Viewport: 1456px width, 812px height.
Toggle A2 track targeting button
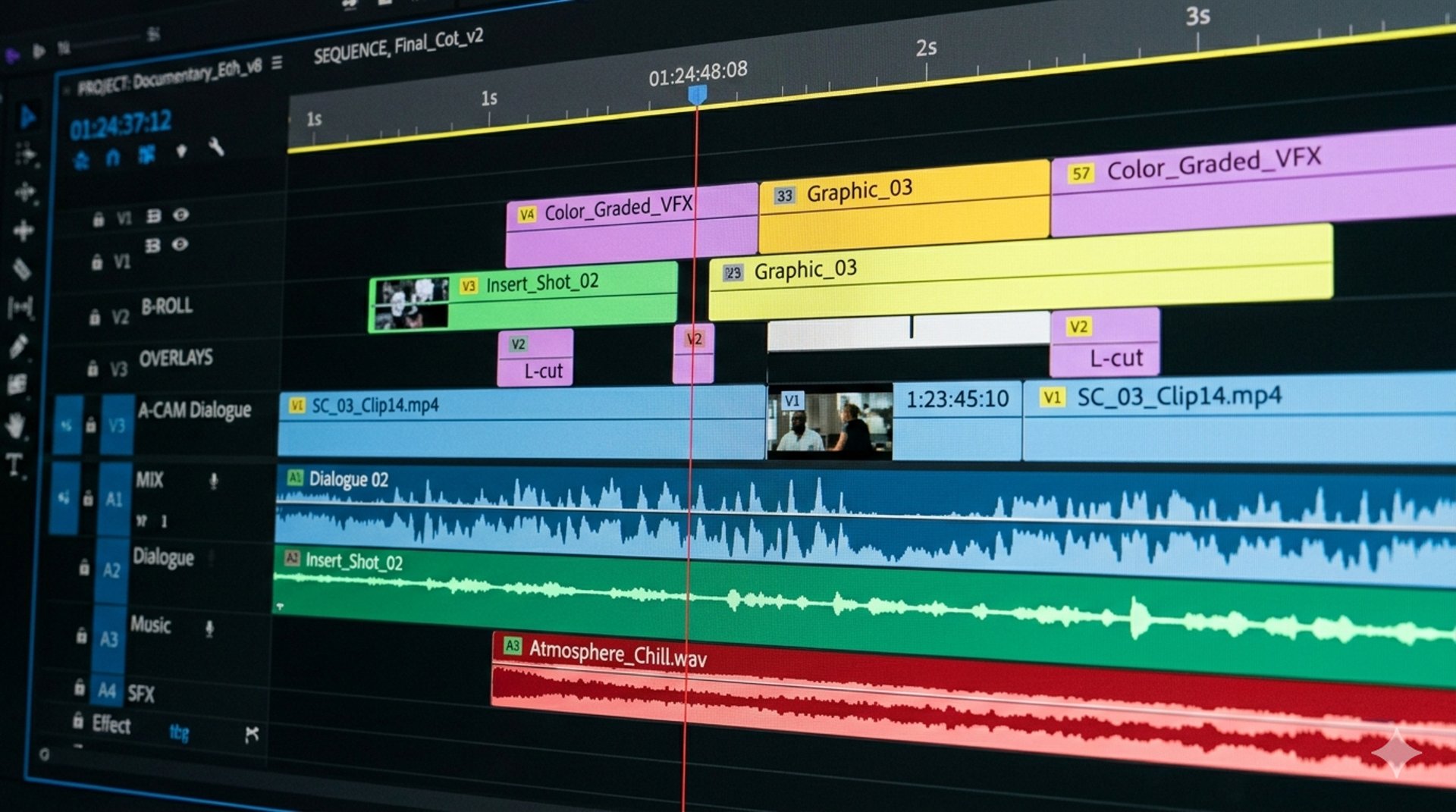(111, 570)
